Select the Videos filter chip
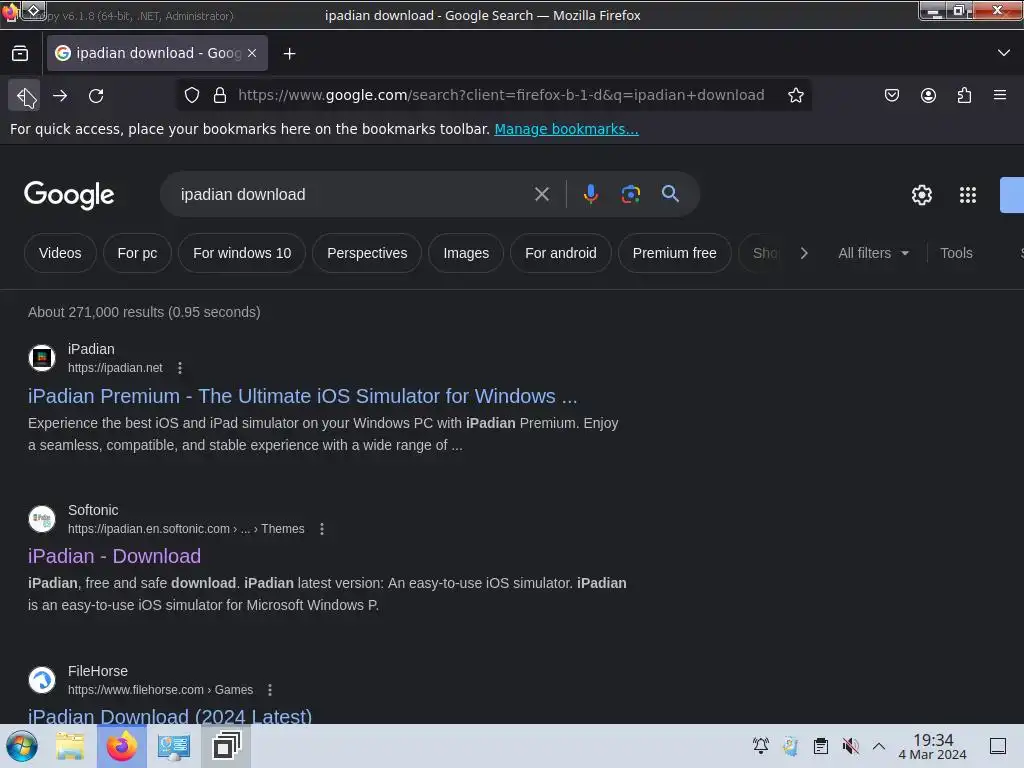 tap(60, 253)
